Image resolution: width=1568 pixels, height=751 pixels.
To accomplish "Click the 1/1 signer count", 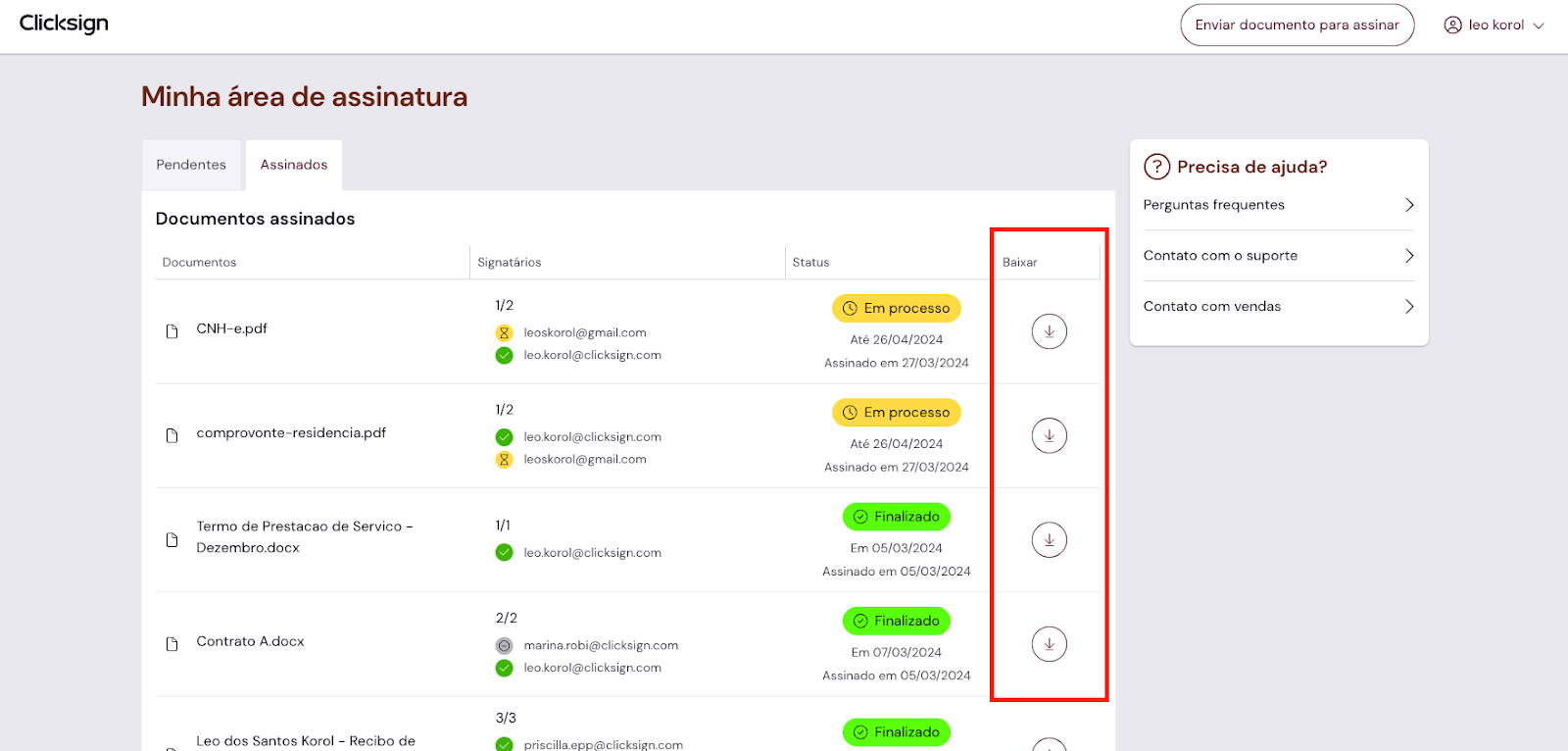I will coord(503,526).
